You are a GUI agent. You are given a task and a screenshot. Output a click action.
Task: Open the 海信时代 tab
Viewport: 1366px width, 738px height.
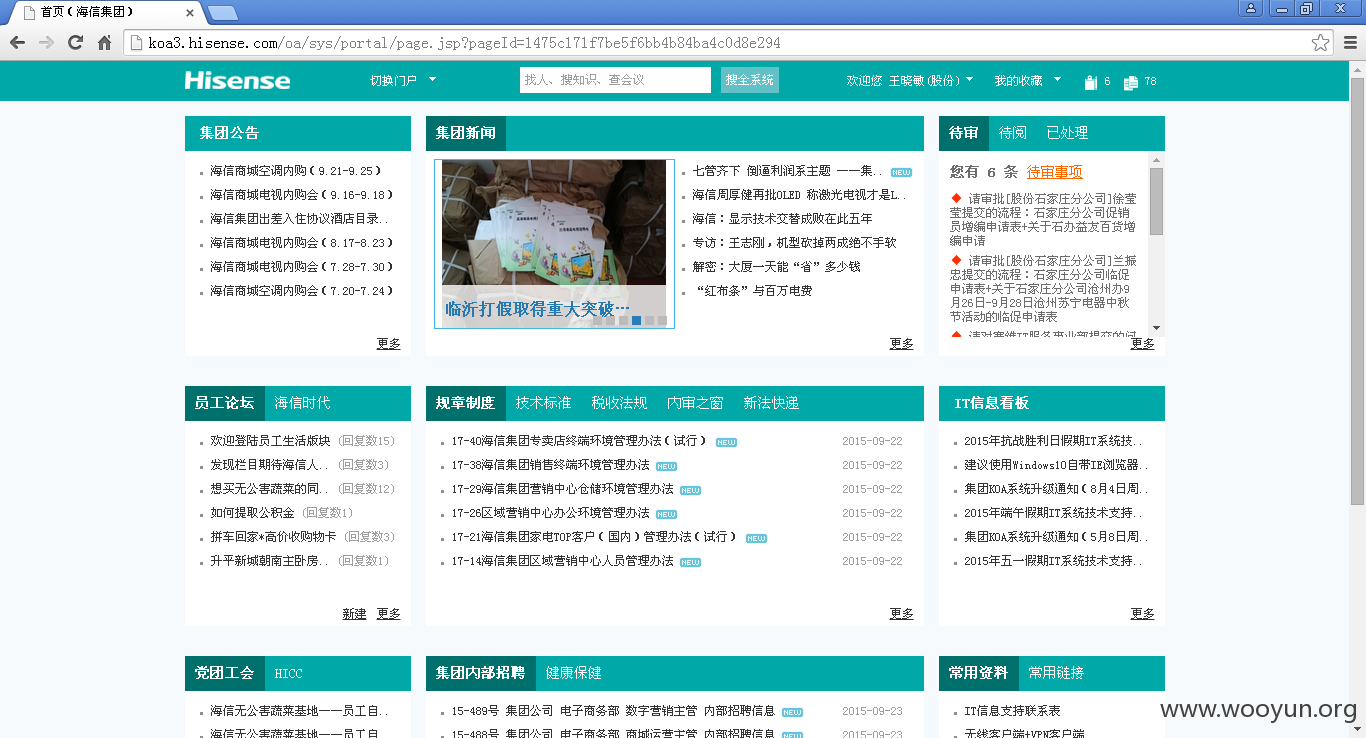(x=302, y=403)
